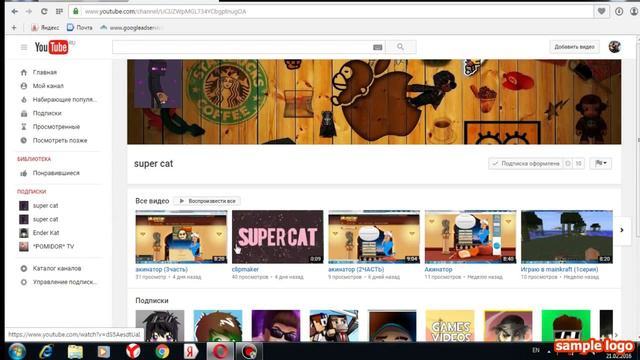The height and width of the screenshot is (360, 640).
Task: Click the green padlock security icon
Action: pos(76,11)
